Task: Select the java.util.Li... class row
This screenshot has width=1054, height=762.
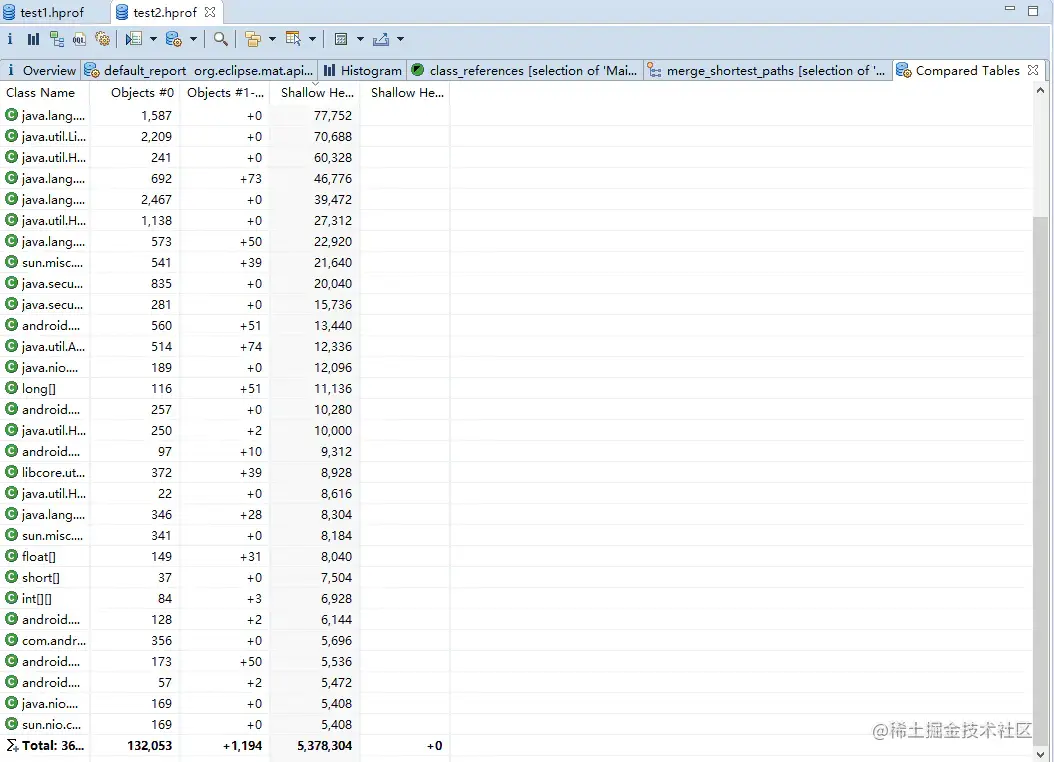Action: (54, 136)
